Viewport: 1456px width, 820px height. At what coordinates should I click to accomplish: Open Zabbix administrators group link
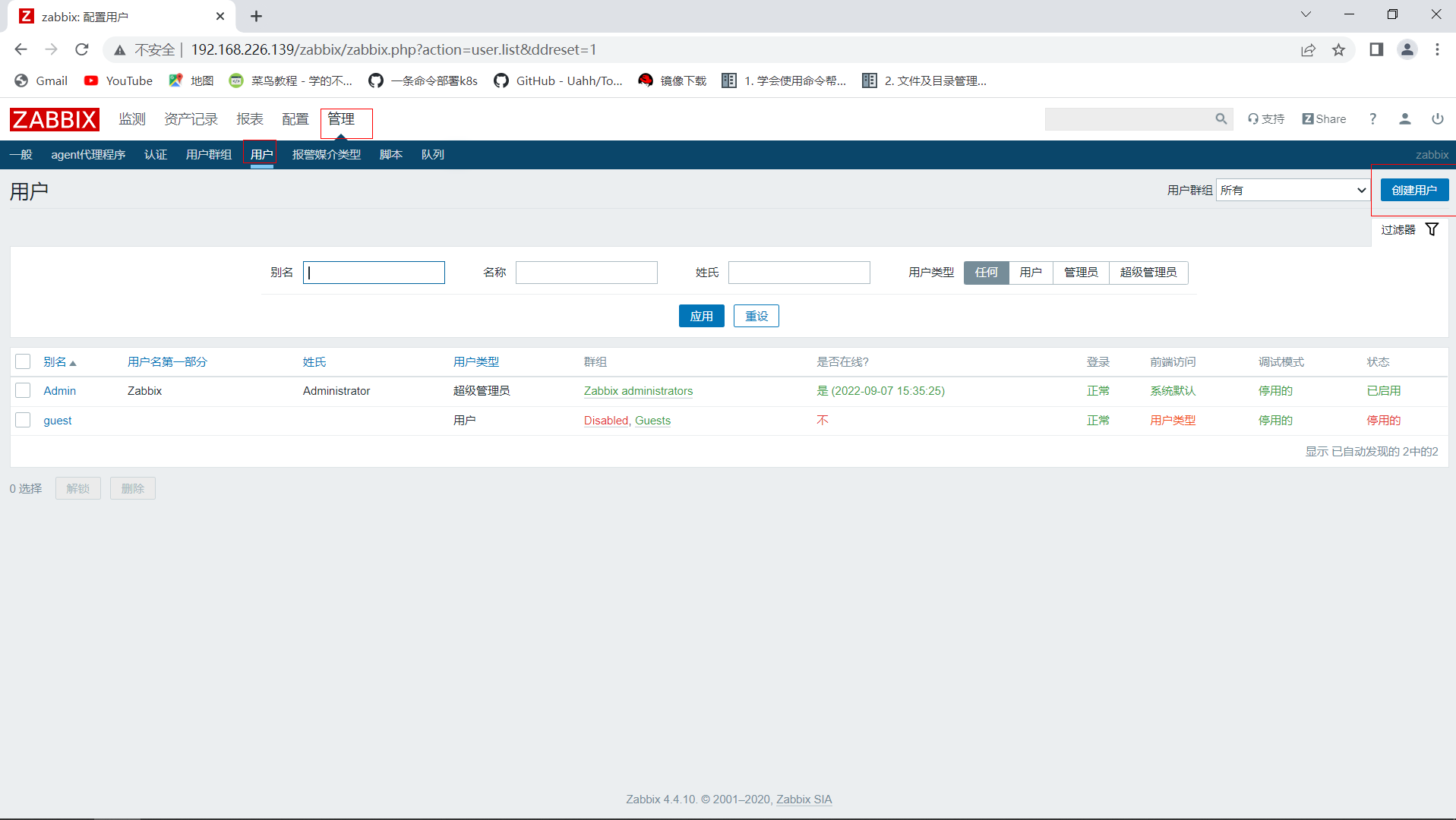tap(638, 391)
